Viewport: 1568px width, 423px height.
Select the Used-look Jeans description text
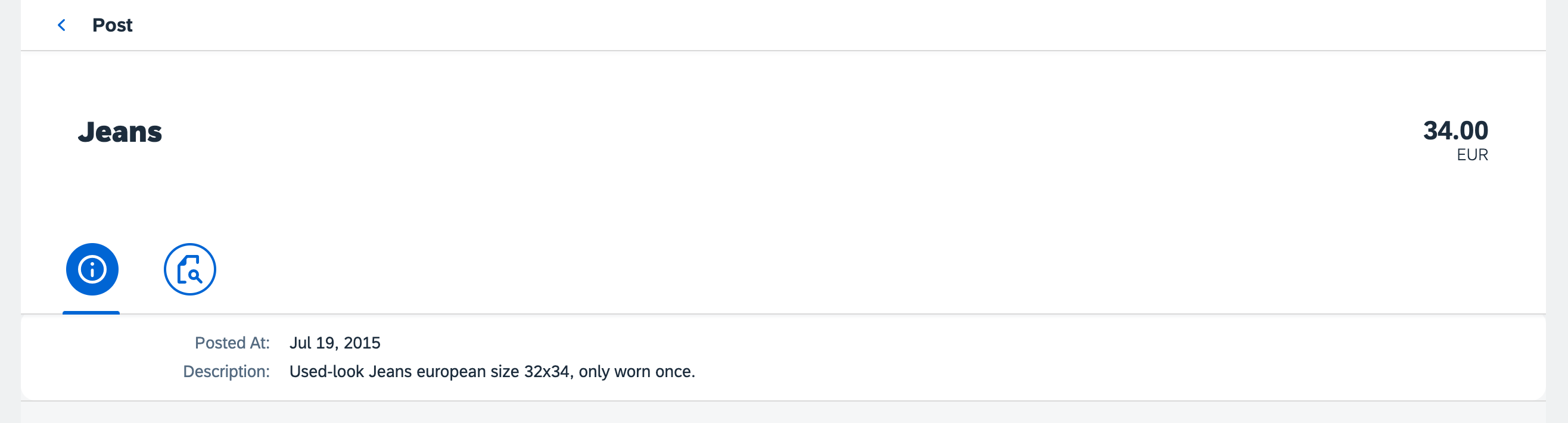coord(492,371)
